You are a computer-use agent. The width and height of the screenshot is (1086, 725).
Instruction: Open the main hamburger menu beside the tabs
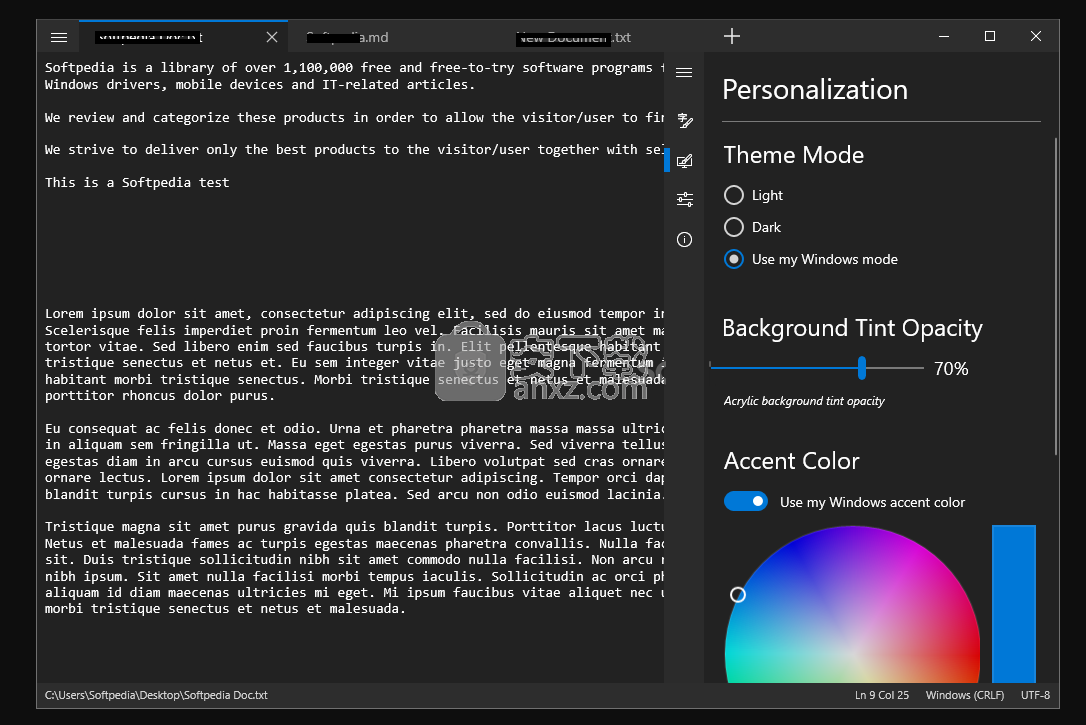[x=59, y=37]
